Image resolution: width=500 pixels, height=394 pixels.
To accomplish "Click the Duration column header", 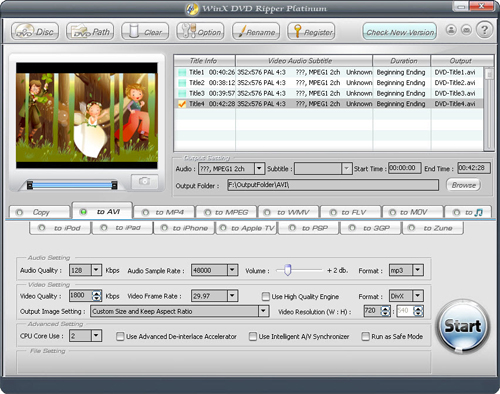I will pyautogui.click(x=402, y=61).
